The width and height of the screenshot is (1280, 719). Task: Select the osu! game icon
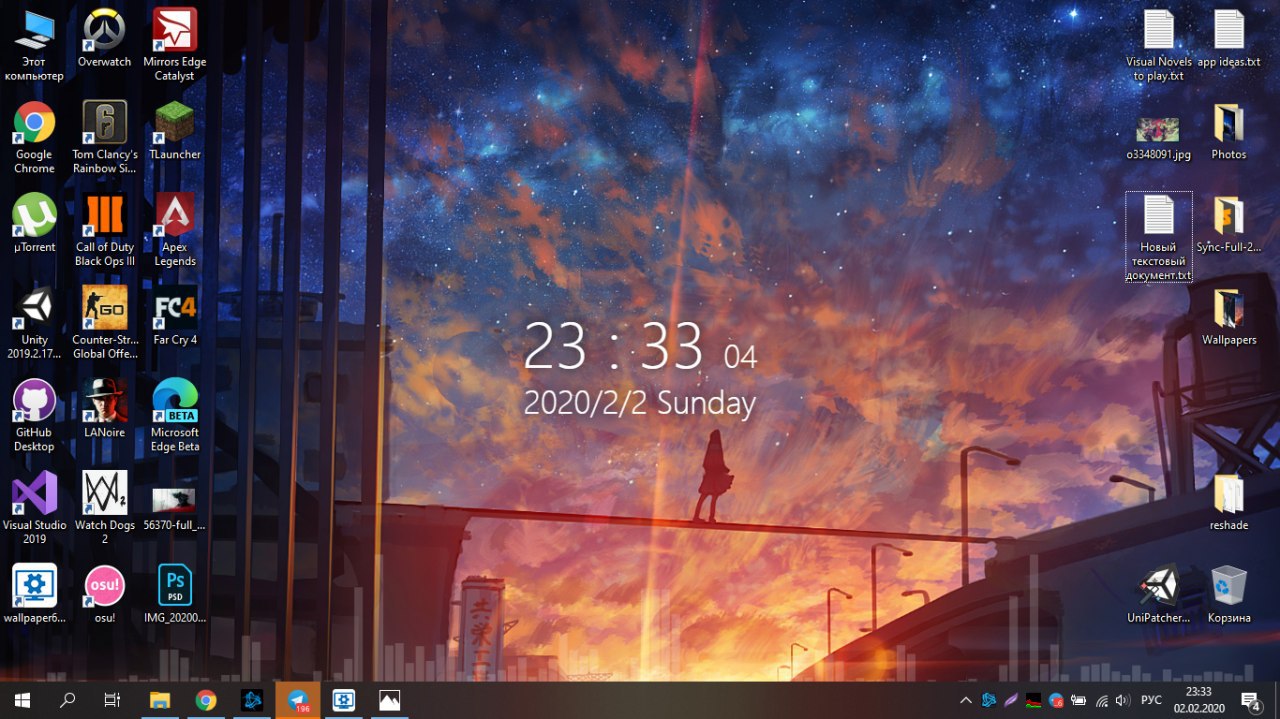click(x=104, y=594)
